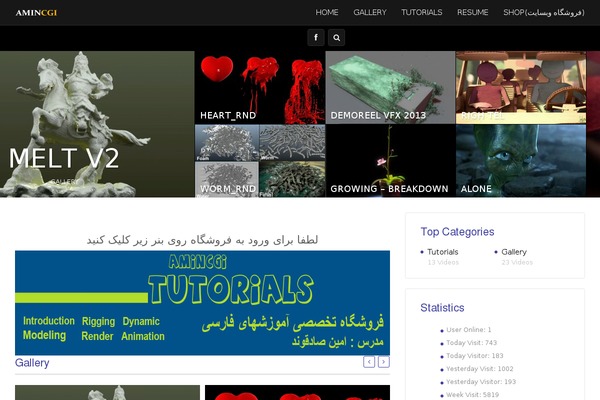Viewport: 600px width, 400px height.
Task: Open the MELT V2 featured image
Action: (97, 124)
